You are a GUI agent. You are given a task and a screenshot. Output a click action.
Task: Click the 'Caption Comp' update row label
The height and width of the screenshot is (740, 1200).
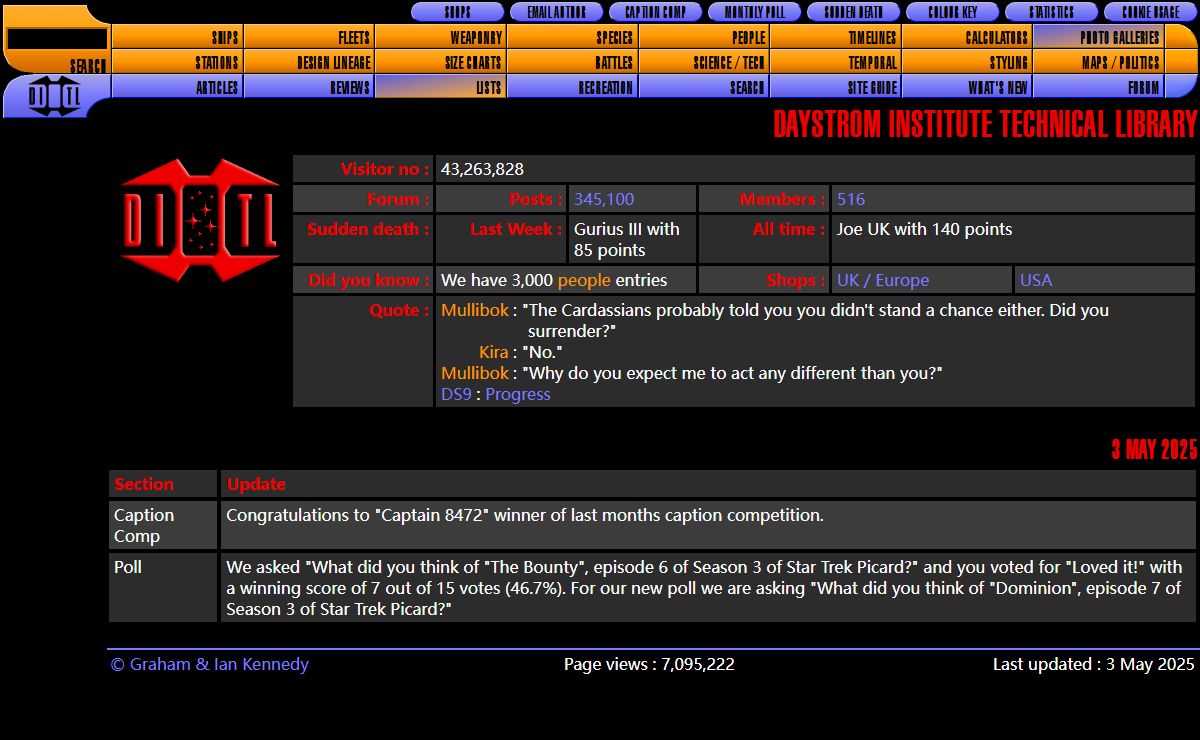pos(144,526)
